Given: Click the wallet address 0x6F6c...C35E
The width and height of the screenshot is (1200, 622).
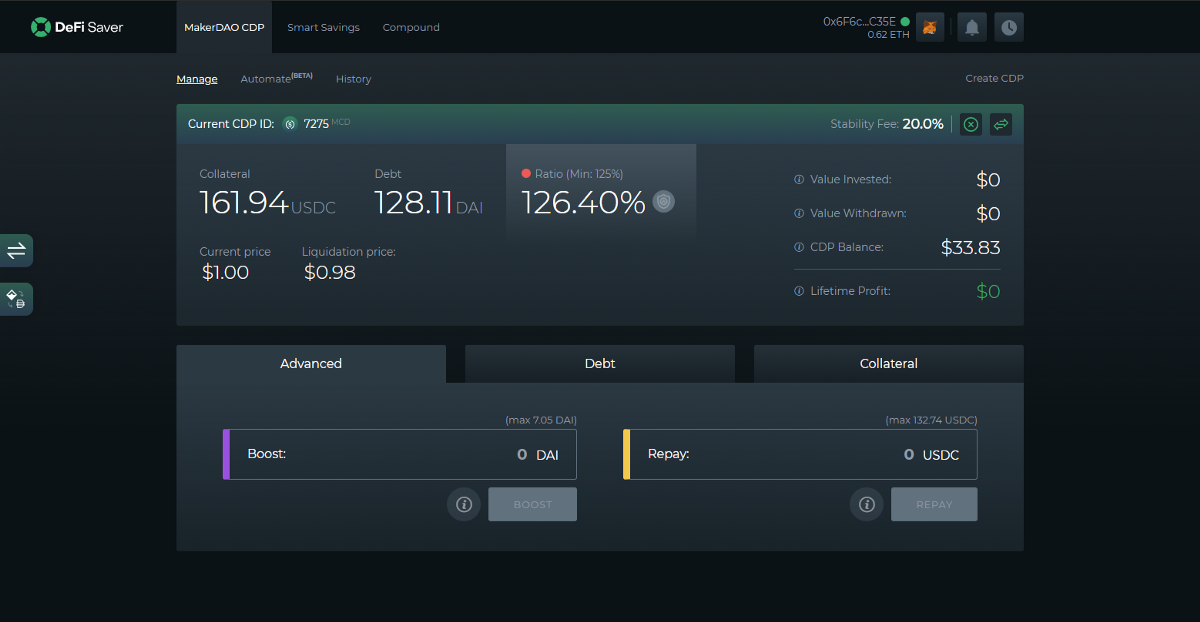Looking at the screenshot, I should point(859,21).
